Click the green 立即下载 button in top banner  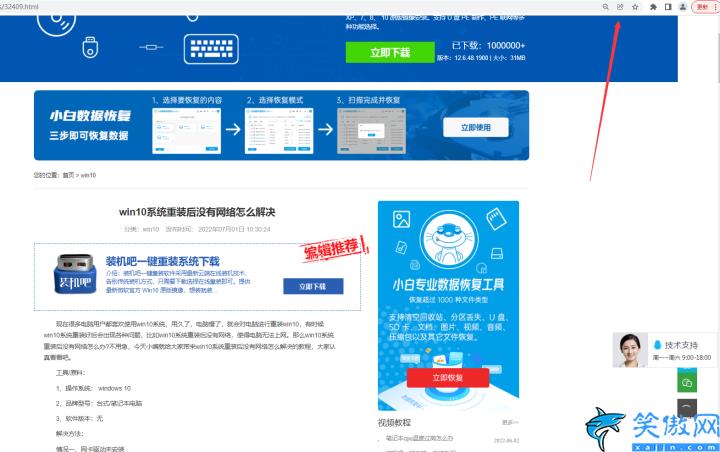390,52
